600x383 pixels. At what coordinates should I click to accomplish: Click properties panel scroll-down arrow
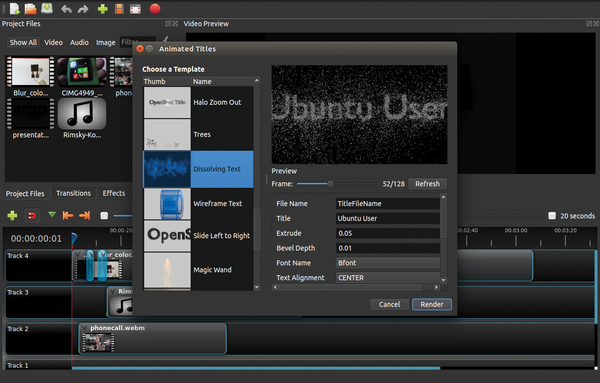443,280
